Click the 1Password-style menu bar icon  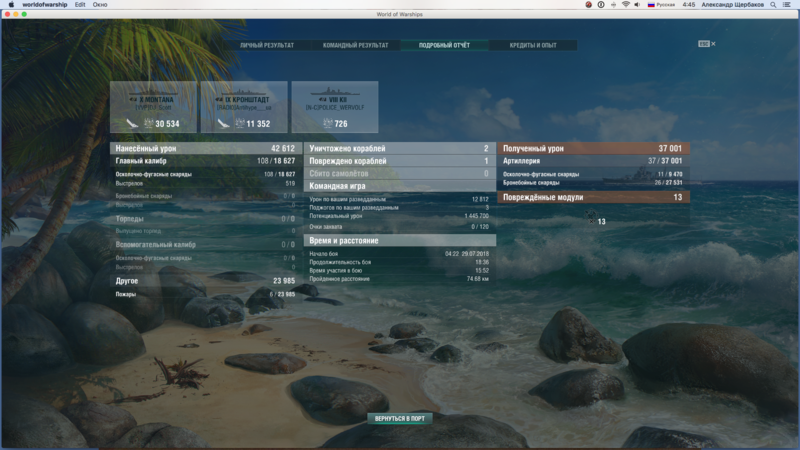coord(601,4)
